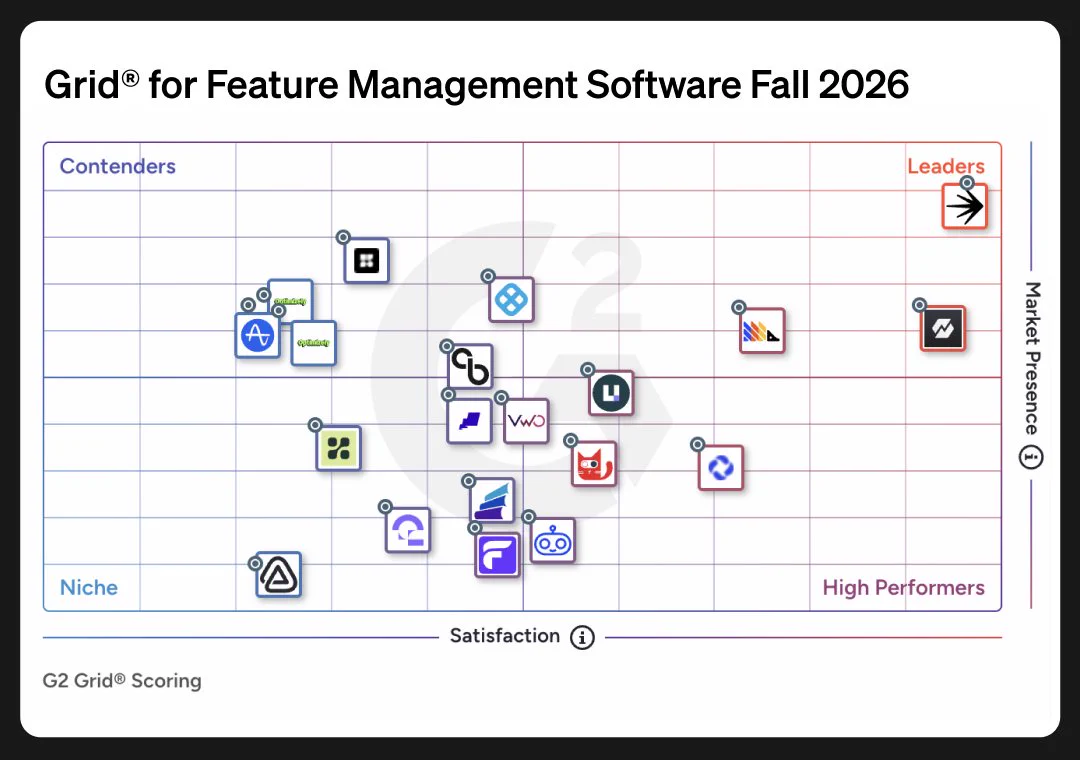Screen dimensions: 1080x760
Task: Click the Satisfaction axis label
Action: [x=505, y=635]
